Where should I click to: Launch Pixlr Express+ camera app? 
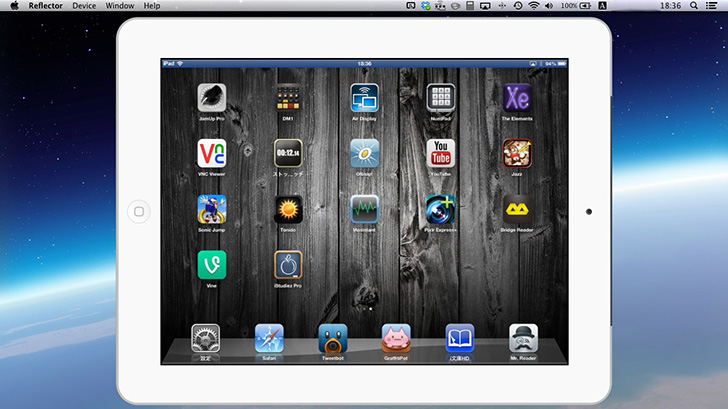(x=441, y=209)
